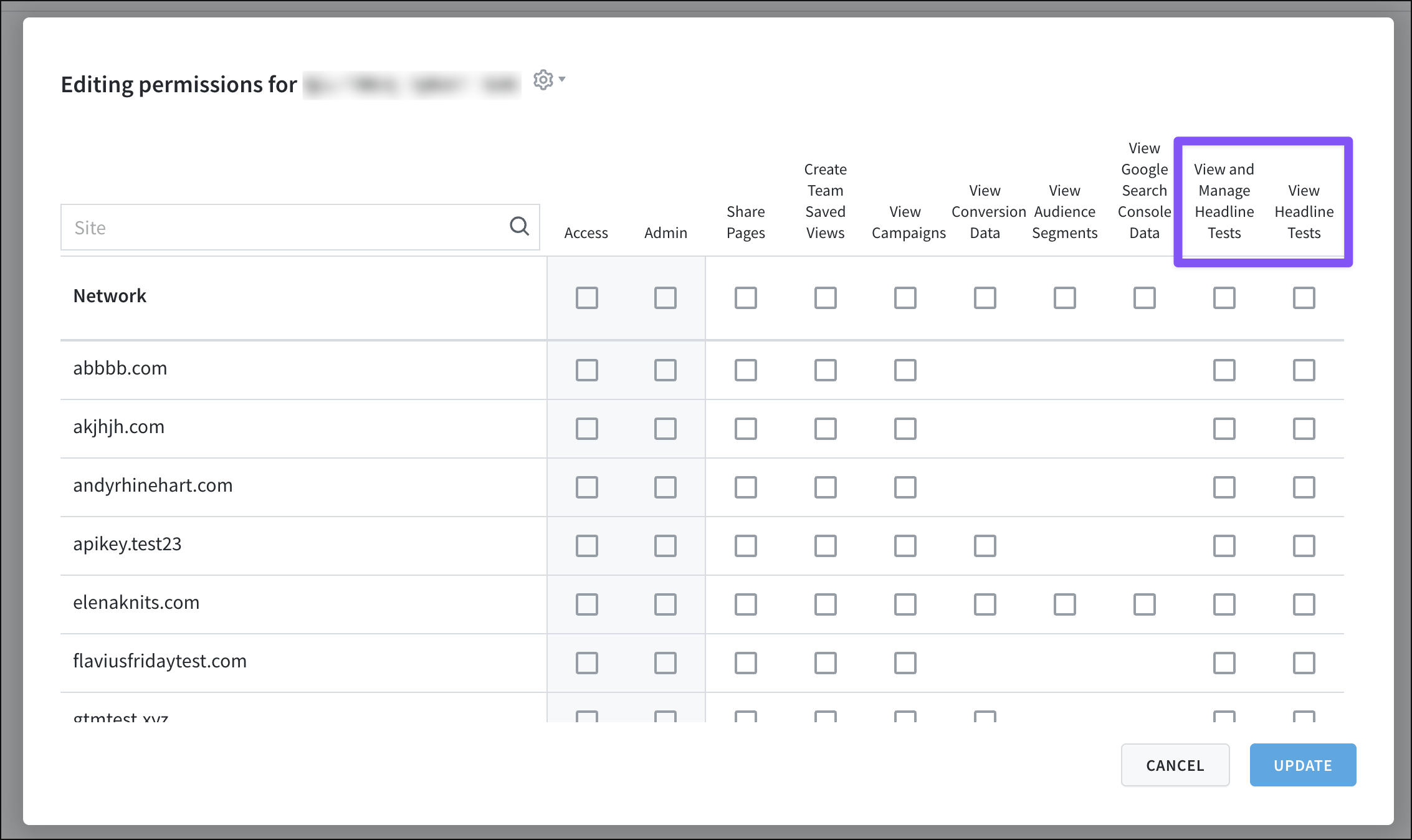Check Access for akjhjh.com

pyautogui.click(x=586, y=429)
